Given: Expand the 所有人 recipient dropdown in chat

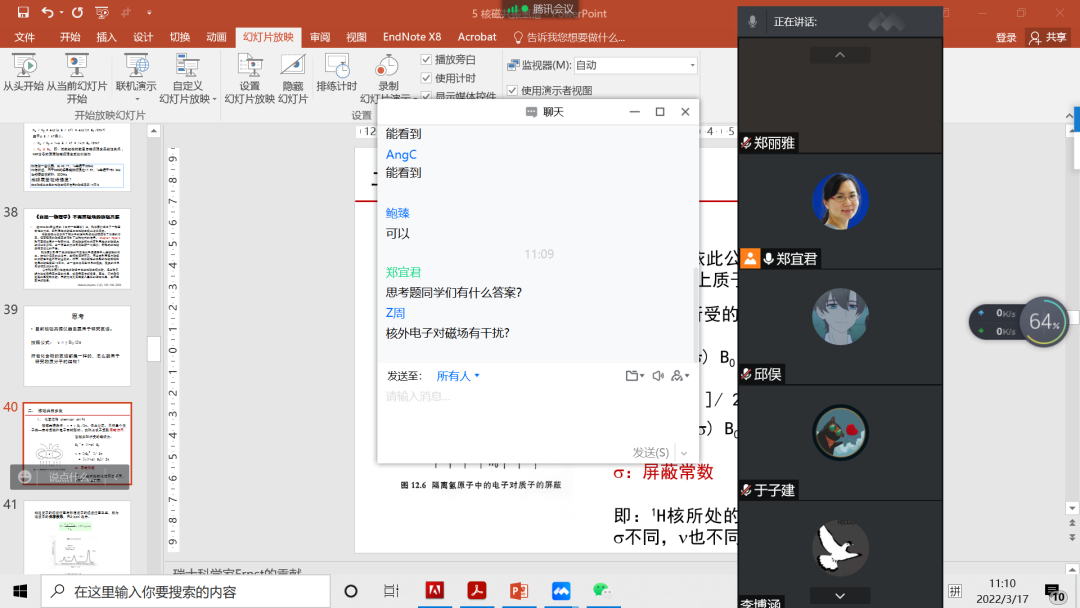Looking at the screenshot, I should 457,375.
